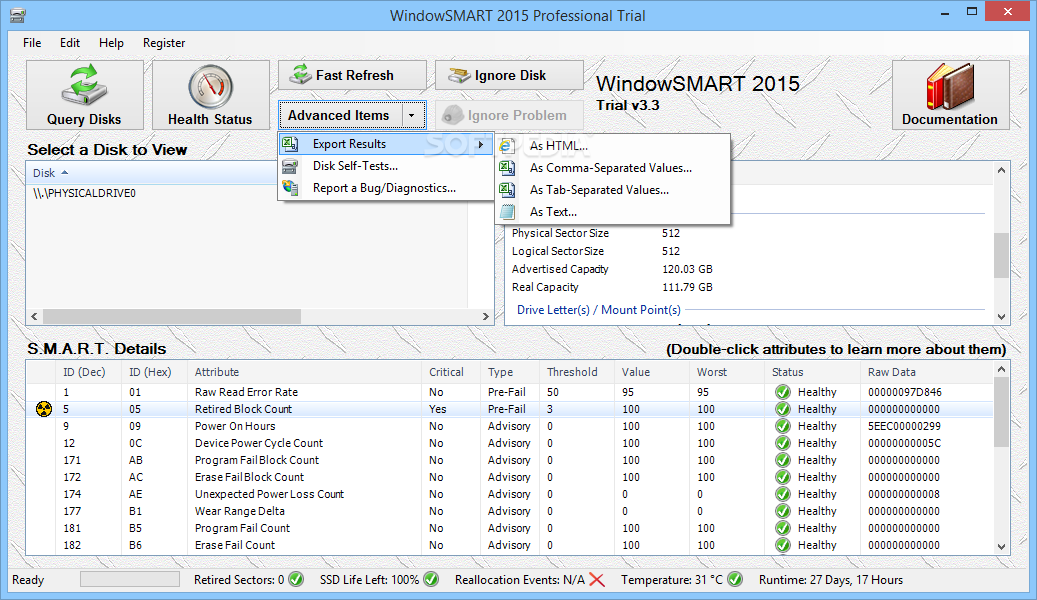This screenshot has height=600, width=1037.
Task: Click the WindowSMART title bar app icon
Action: pyautogui.click(x=18, y=15)
